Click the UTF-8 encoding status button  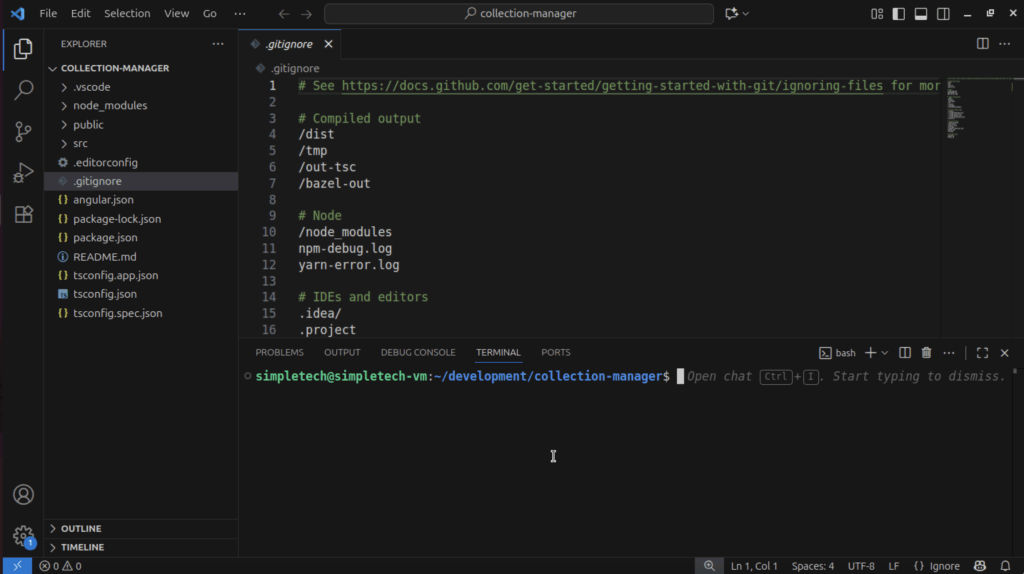(x=861, y=566)
